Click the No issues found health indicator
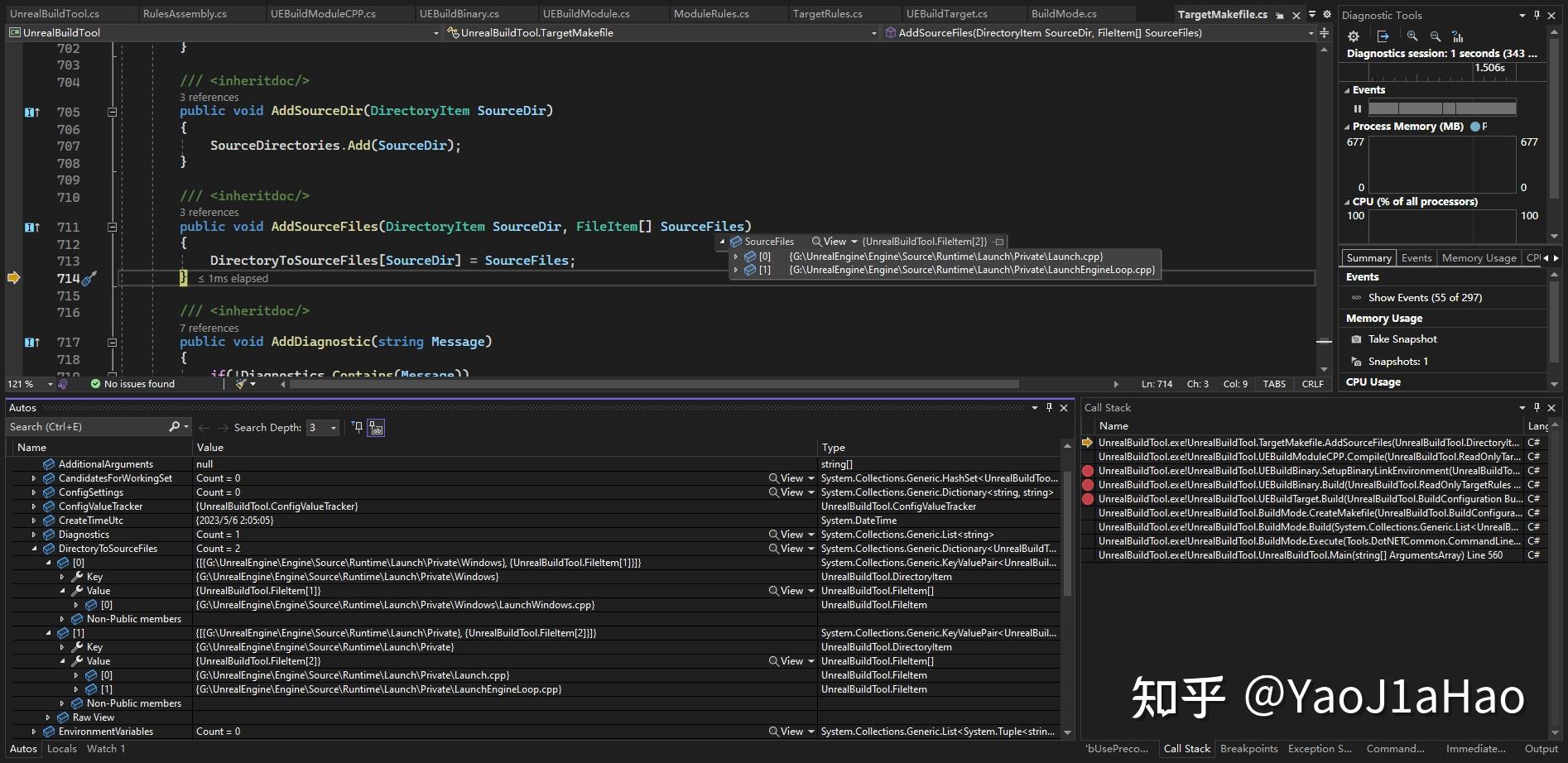Screen dimensions: 1568x763 [x=132, y=383]
